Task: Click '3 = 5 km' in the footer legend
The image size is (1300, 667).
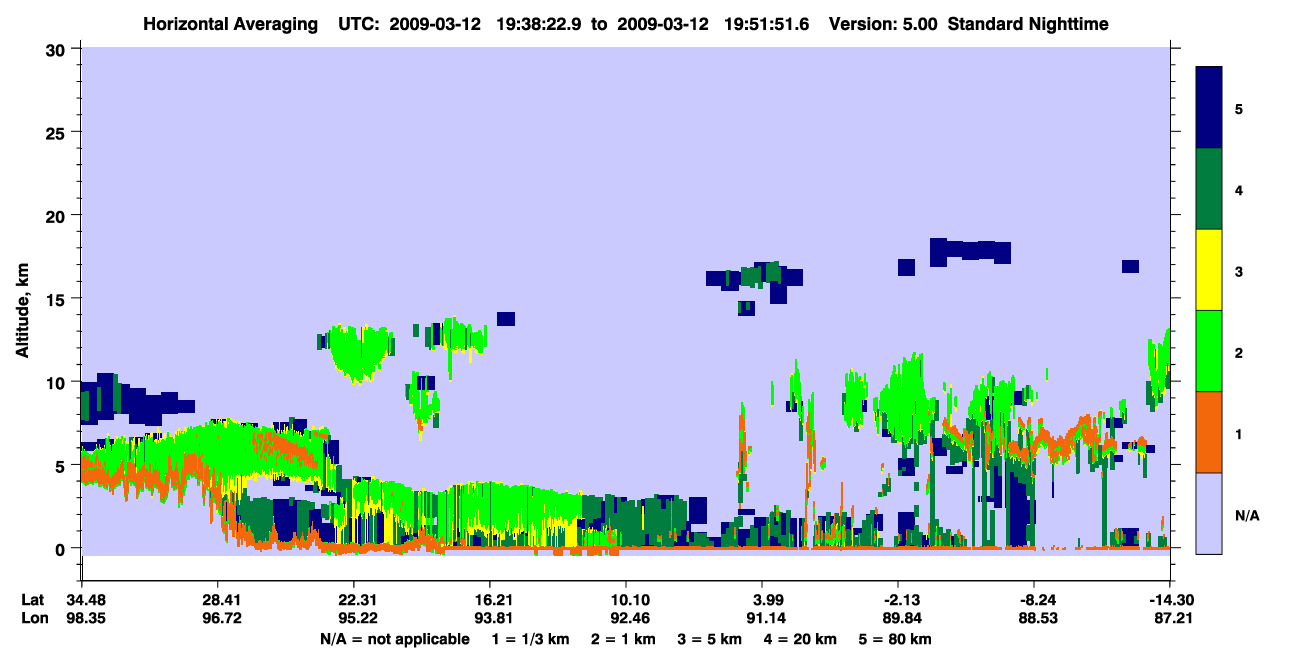Action: click(710, 639)
